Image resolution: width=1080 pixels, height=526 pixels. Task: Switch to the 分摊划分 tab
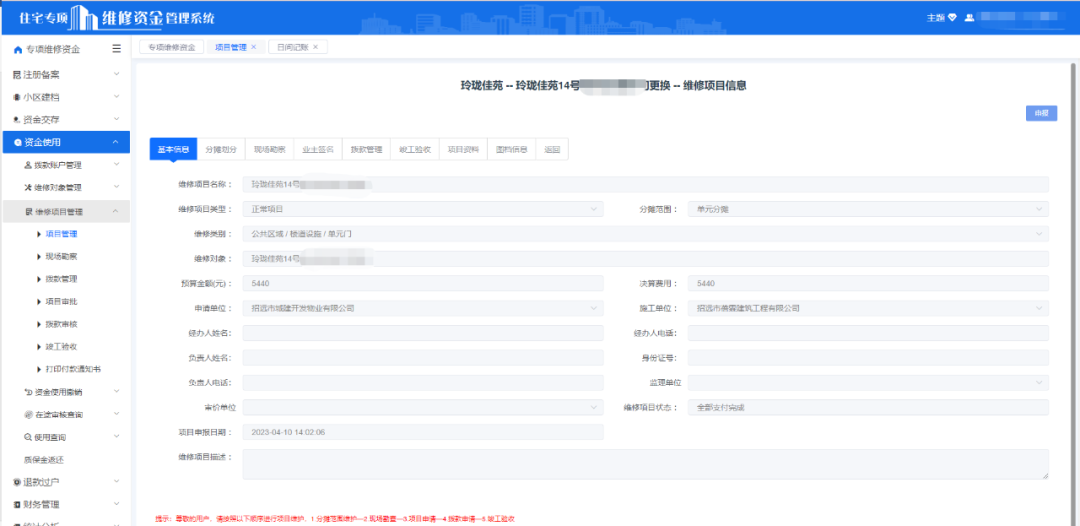(x=221, y=149)
